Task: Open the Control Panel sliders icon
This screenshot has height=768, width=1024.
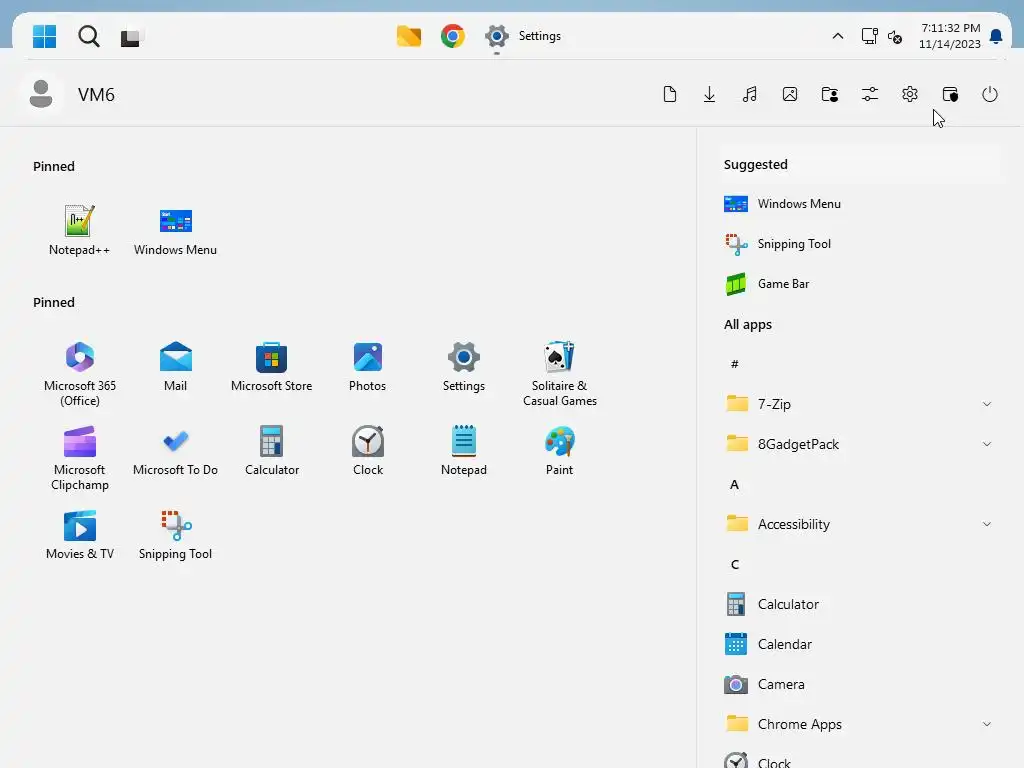Action: tap(870, 94)
